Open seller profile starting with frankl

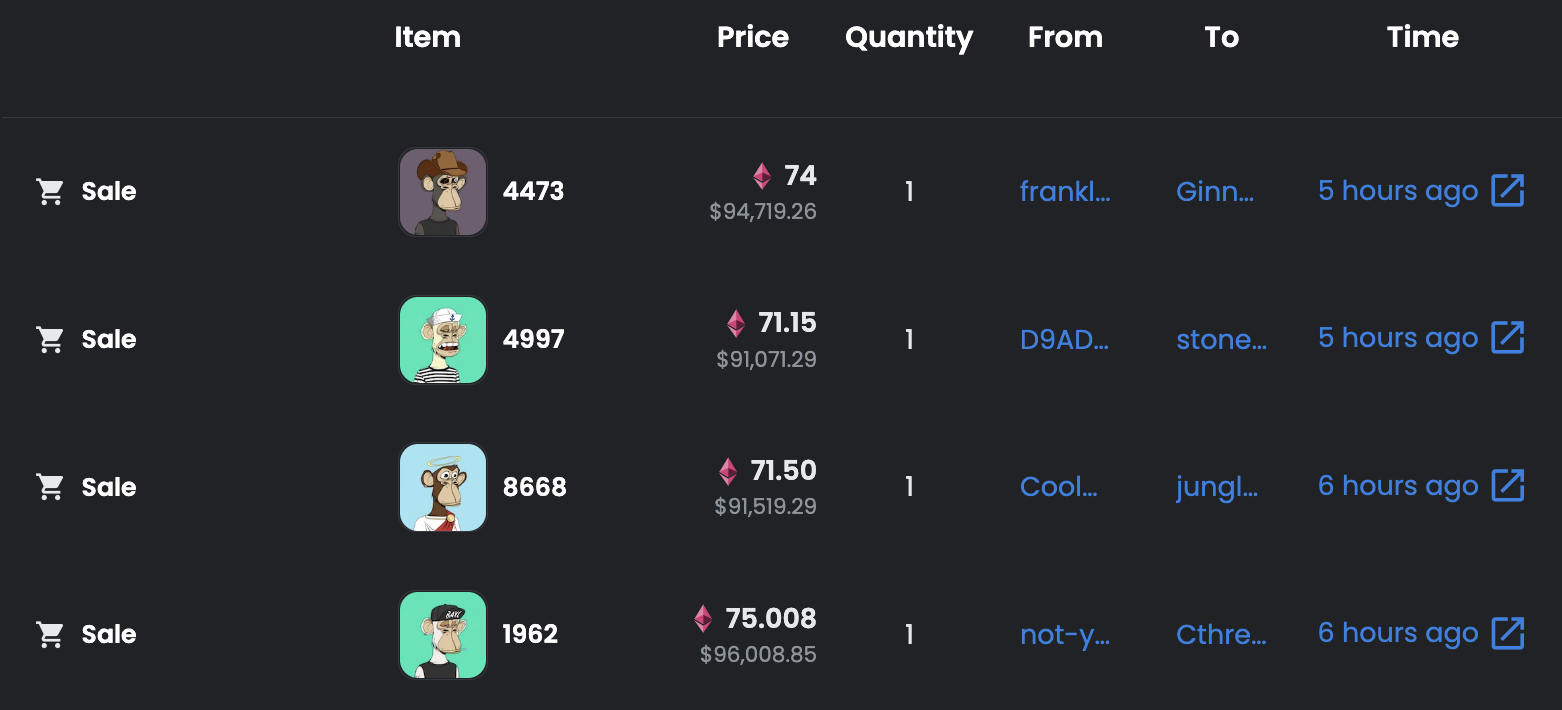click(x=1065, y=191)
